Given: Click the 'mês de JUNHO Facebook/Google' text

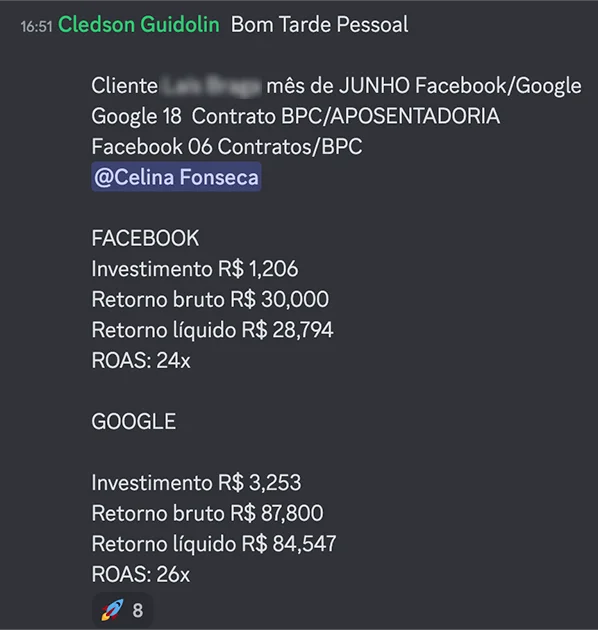Looking at the screenshot, I should [424, 86].
